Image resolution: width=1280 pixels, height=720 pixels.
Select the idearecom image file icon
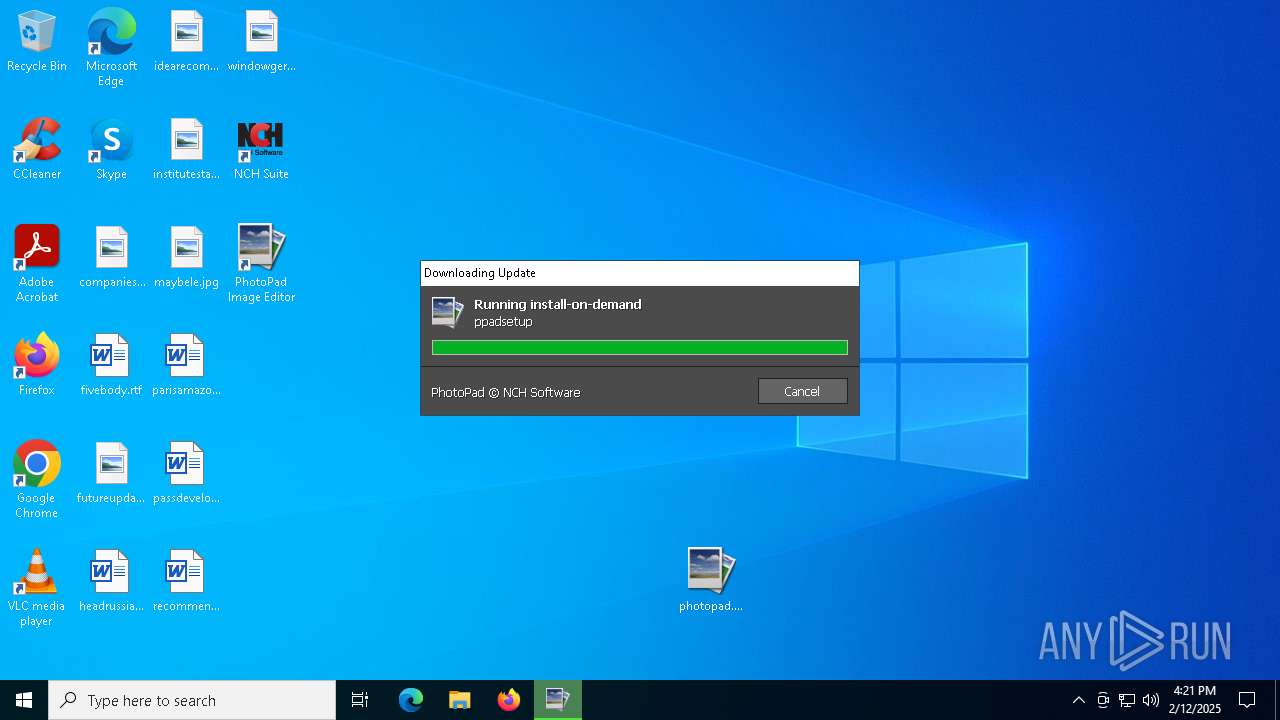tap(186, 42)
